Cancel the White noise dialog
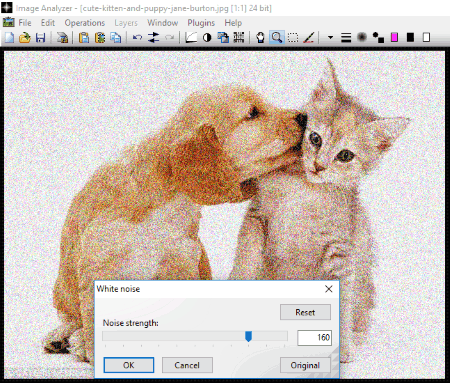This screenshot has height=383, width=450. [x=187, y=365]
